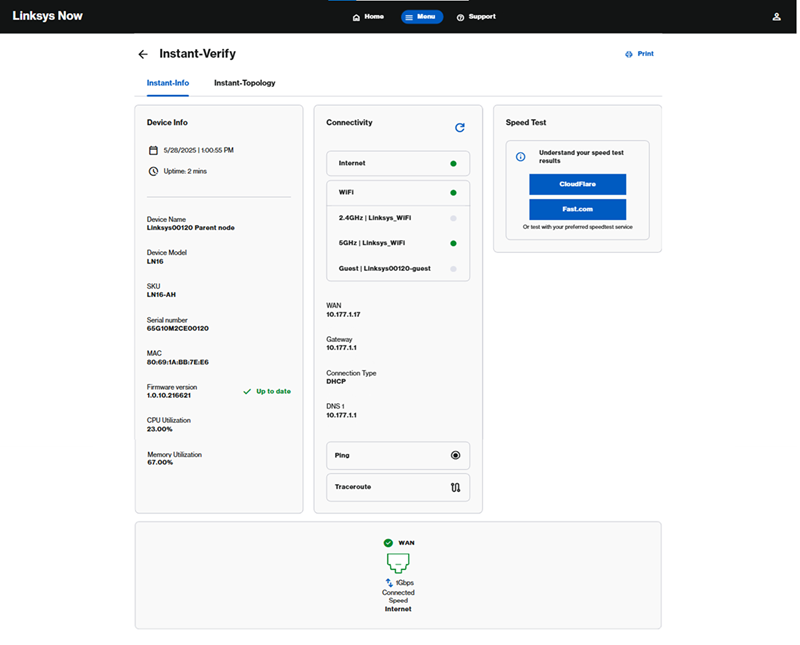
Task: Expand the 5GHz Linksys_WiFi entry
Action: click(398, 242)
